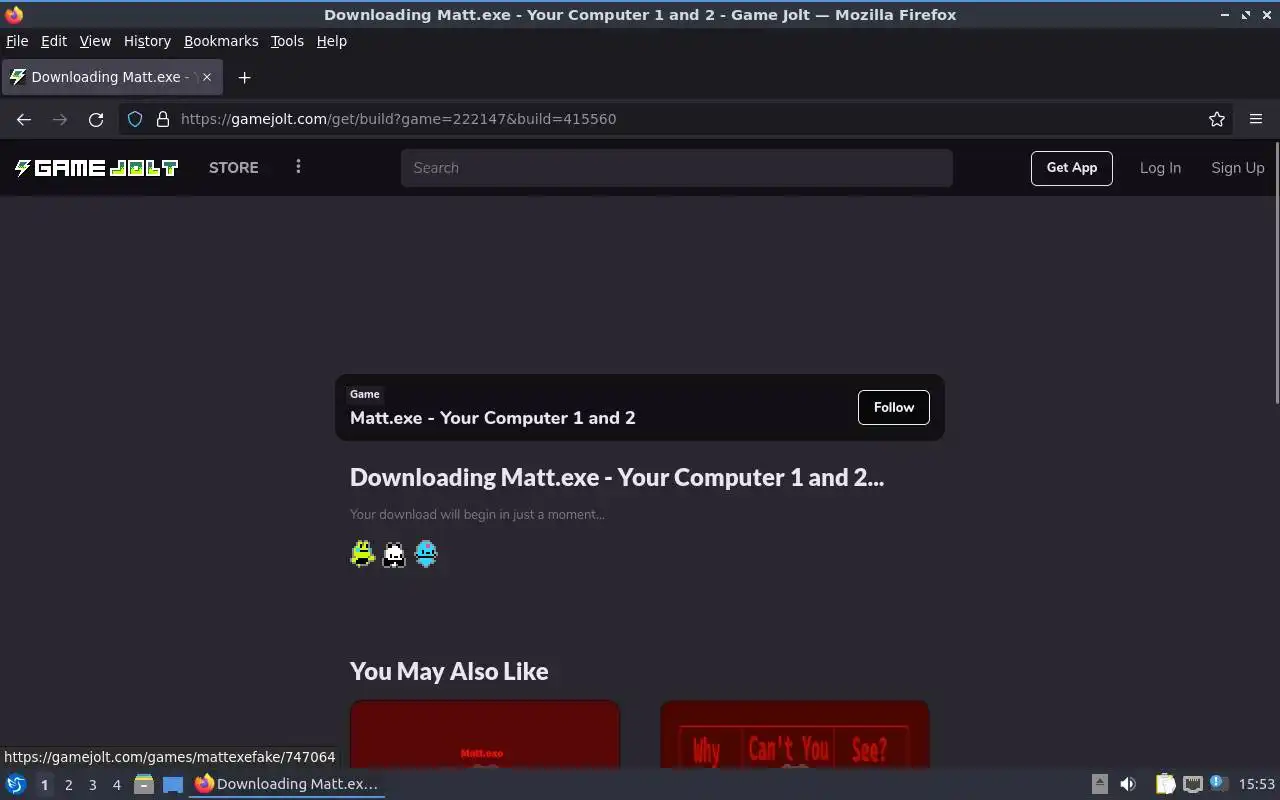Open the Matt.exe - Your Computer 1 and 2 game link
This screenshot has width=1280, height=800.
tap(492, 418)
